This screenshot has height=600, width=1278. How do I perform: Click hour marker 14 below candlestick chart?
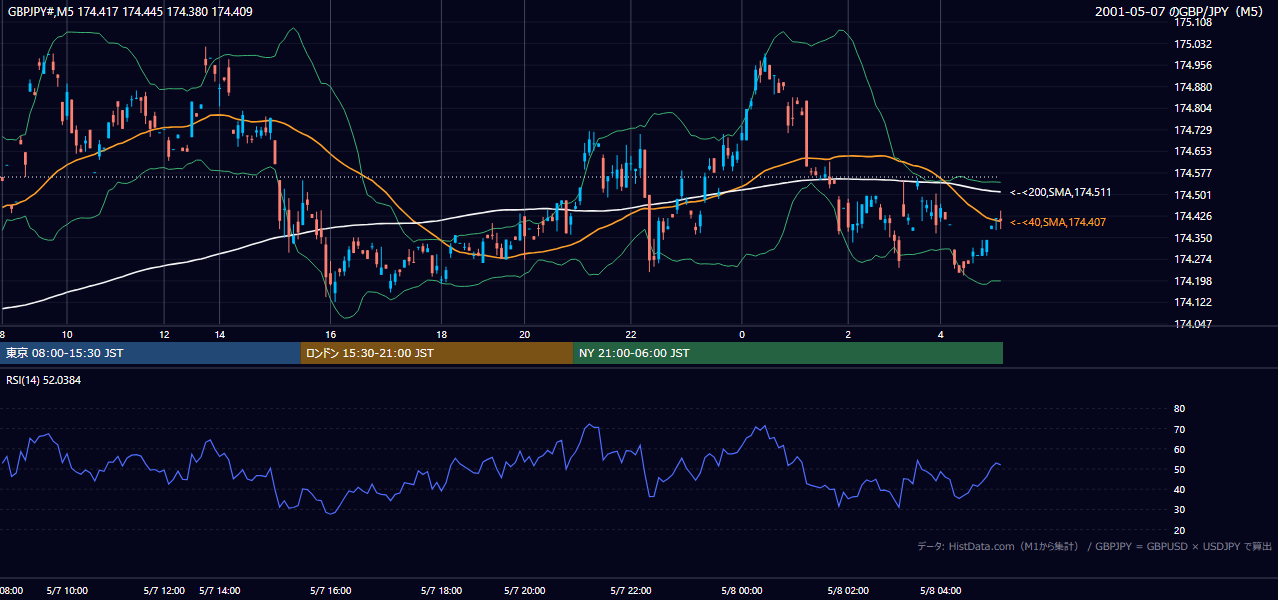[x=219, y=334]
